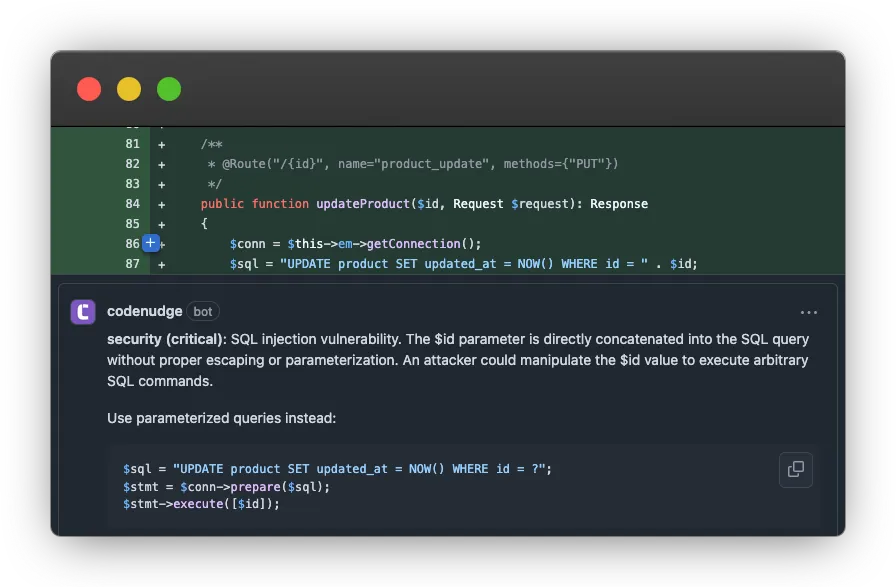Select line number 81 in the diff gutter
The height and width of the screenshot is (587, 896).
click(134, 143)
